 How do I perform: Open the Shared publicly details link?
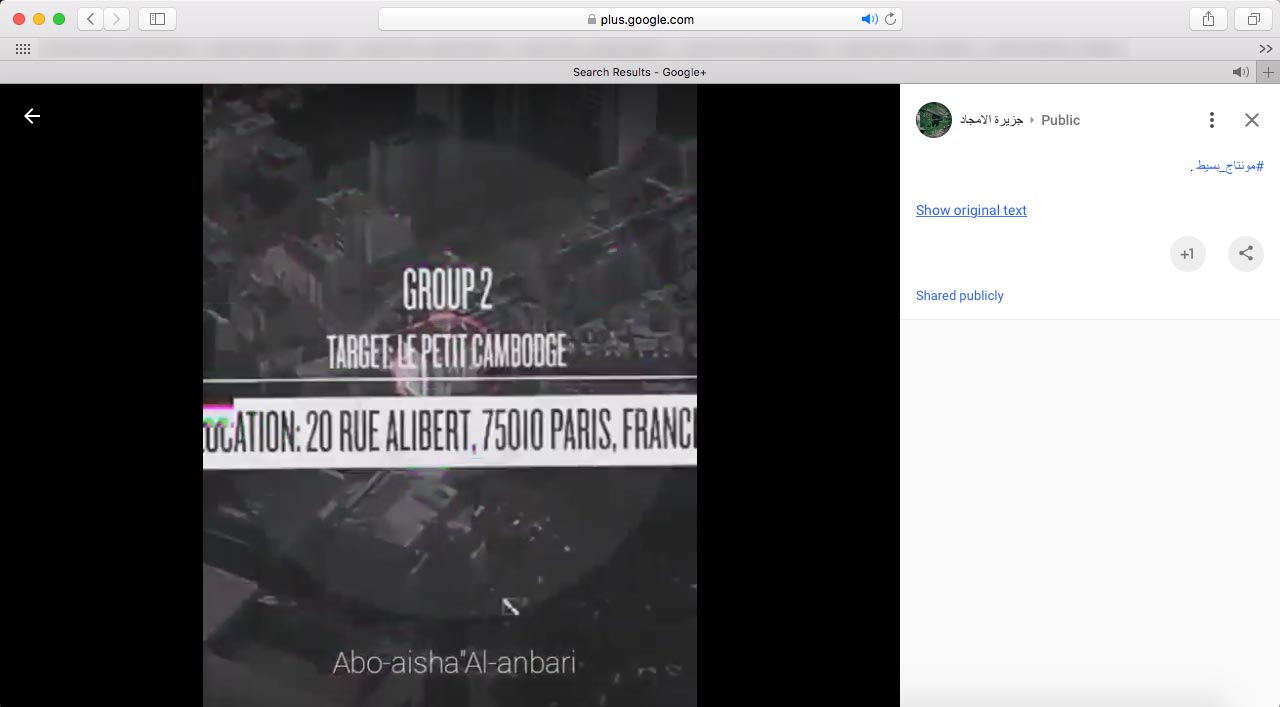click(959, 296)
